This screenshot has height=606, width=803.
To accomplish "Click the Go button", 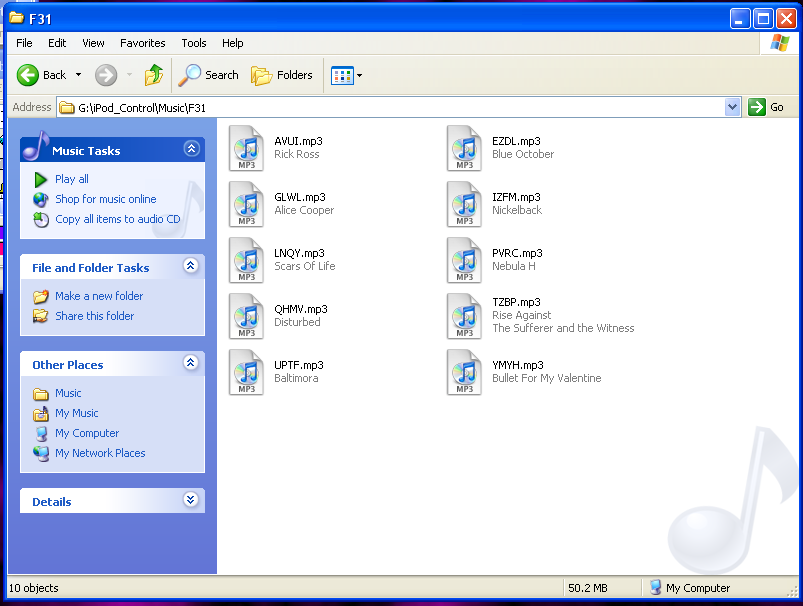I will (766, 107).
